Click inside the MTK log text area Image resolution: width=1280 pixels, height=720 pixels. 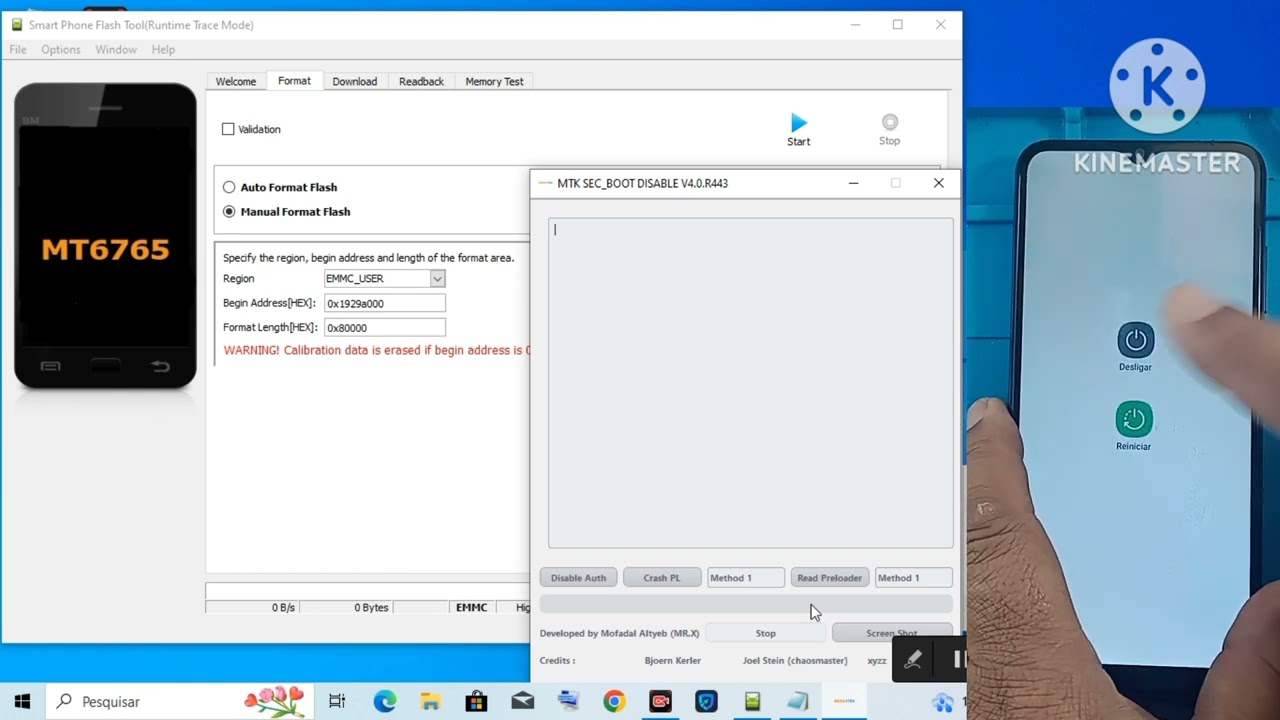click(x=751, y=383)
